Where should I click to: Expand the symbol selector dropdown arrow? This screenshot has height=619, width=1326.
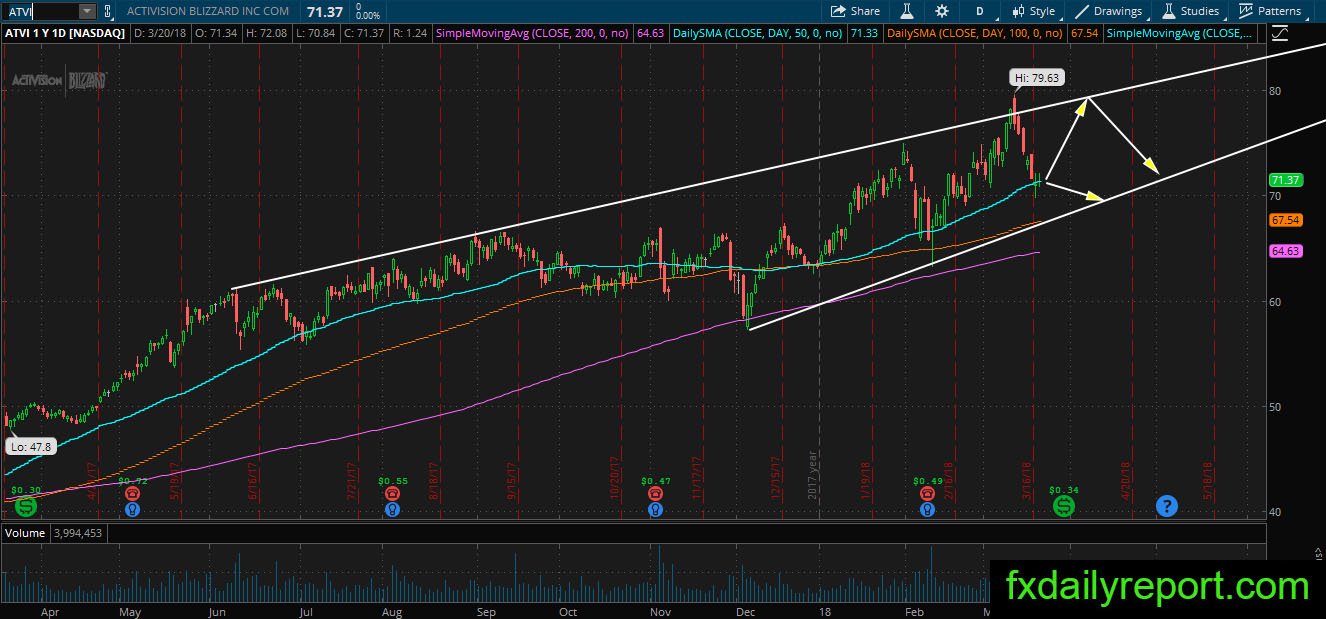pos(87,11)
